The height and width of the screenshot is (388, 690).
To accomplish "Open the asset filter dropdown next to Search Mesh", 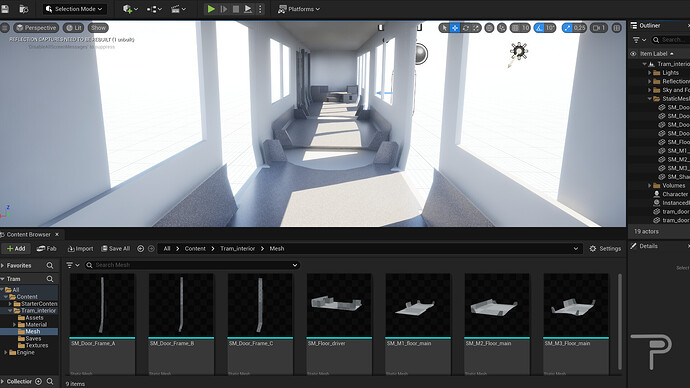I will click(x=73, y=265).
